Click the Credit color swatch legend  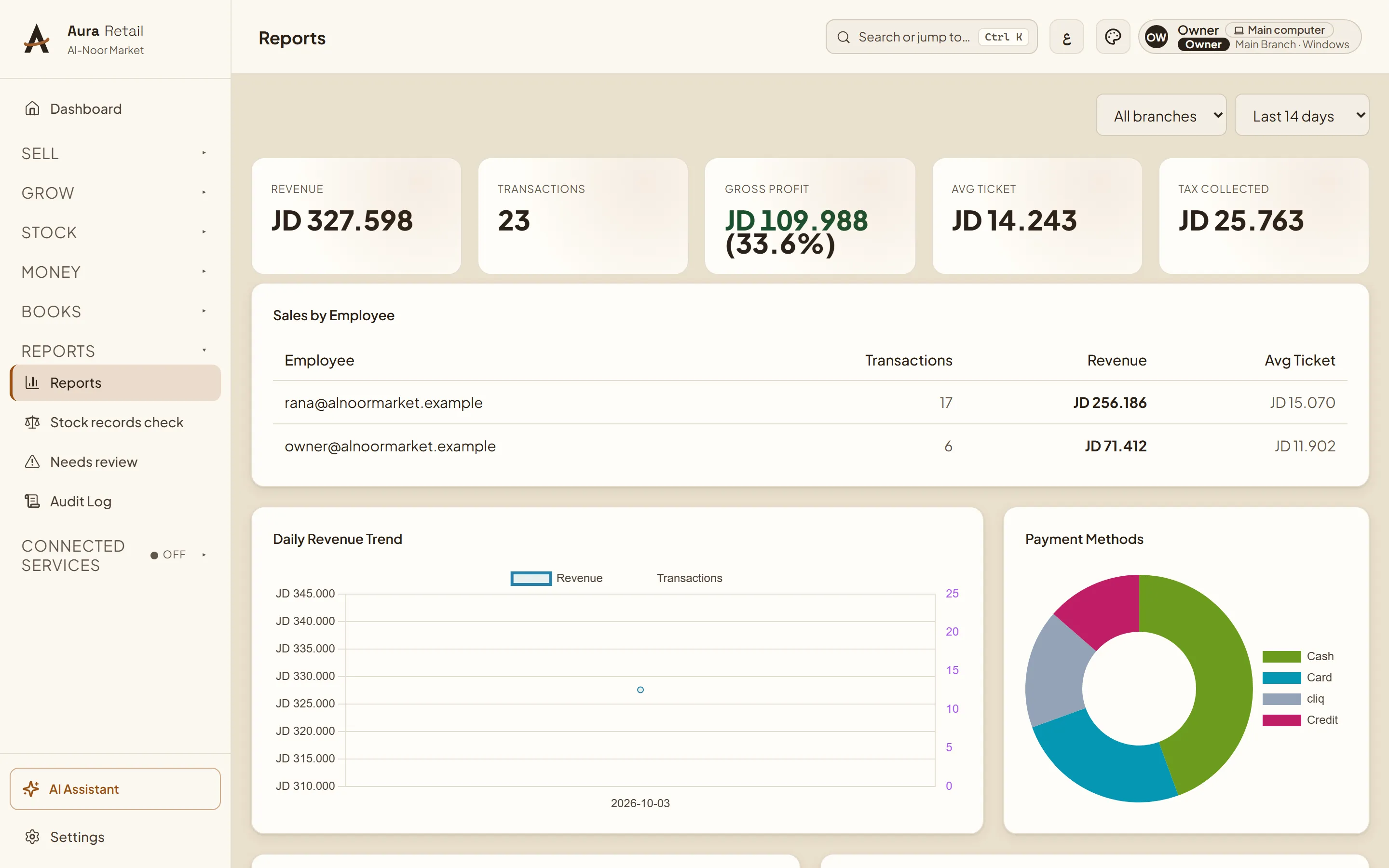tap(1281, 720)
